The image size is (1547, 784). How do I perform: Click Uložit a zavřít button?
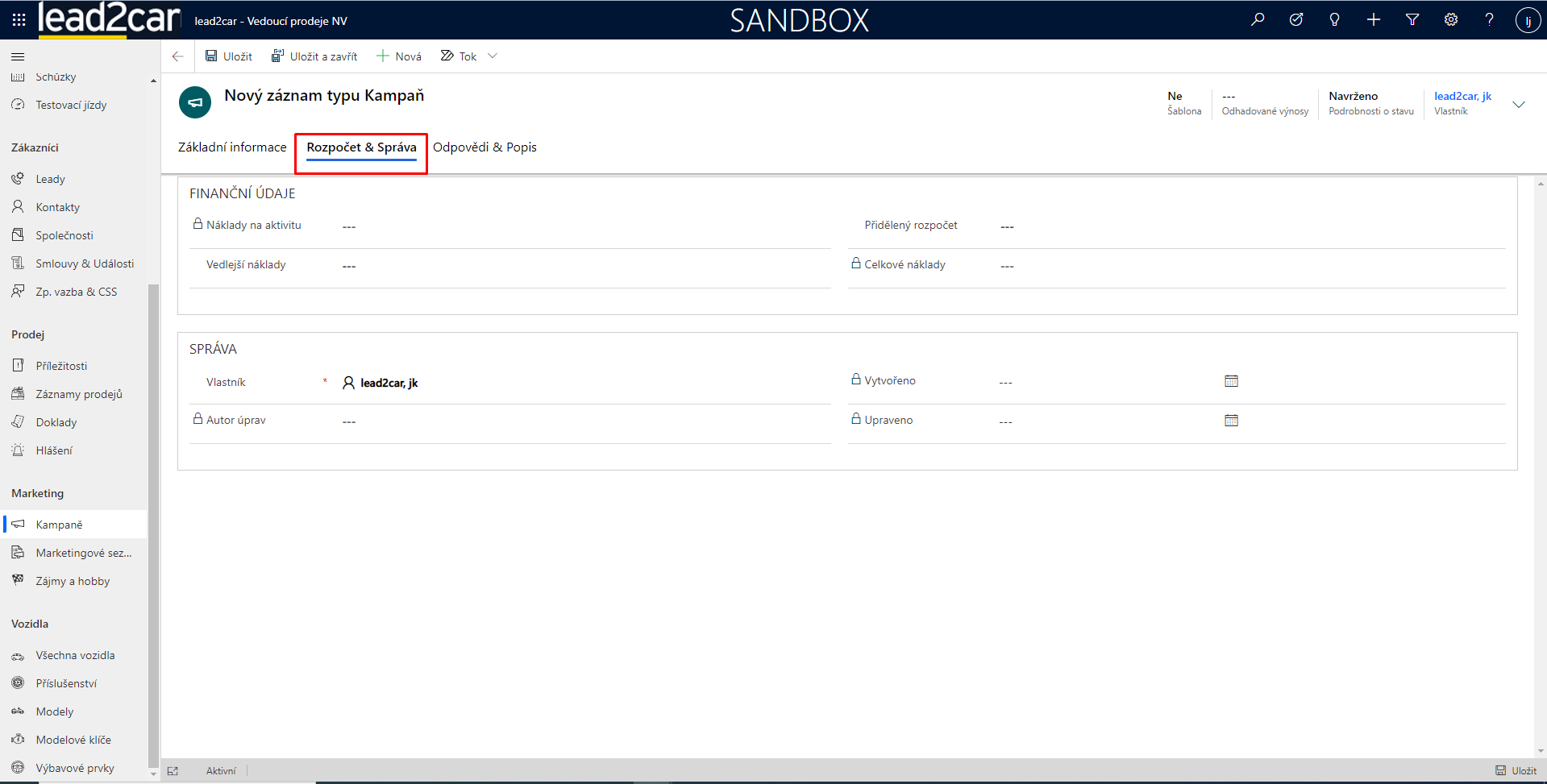[314, 56]
